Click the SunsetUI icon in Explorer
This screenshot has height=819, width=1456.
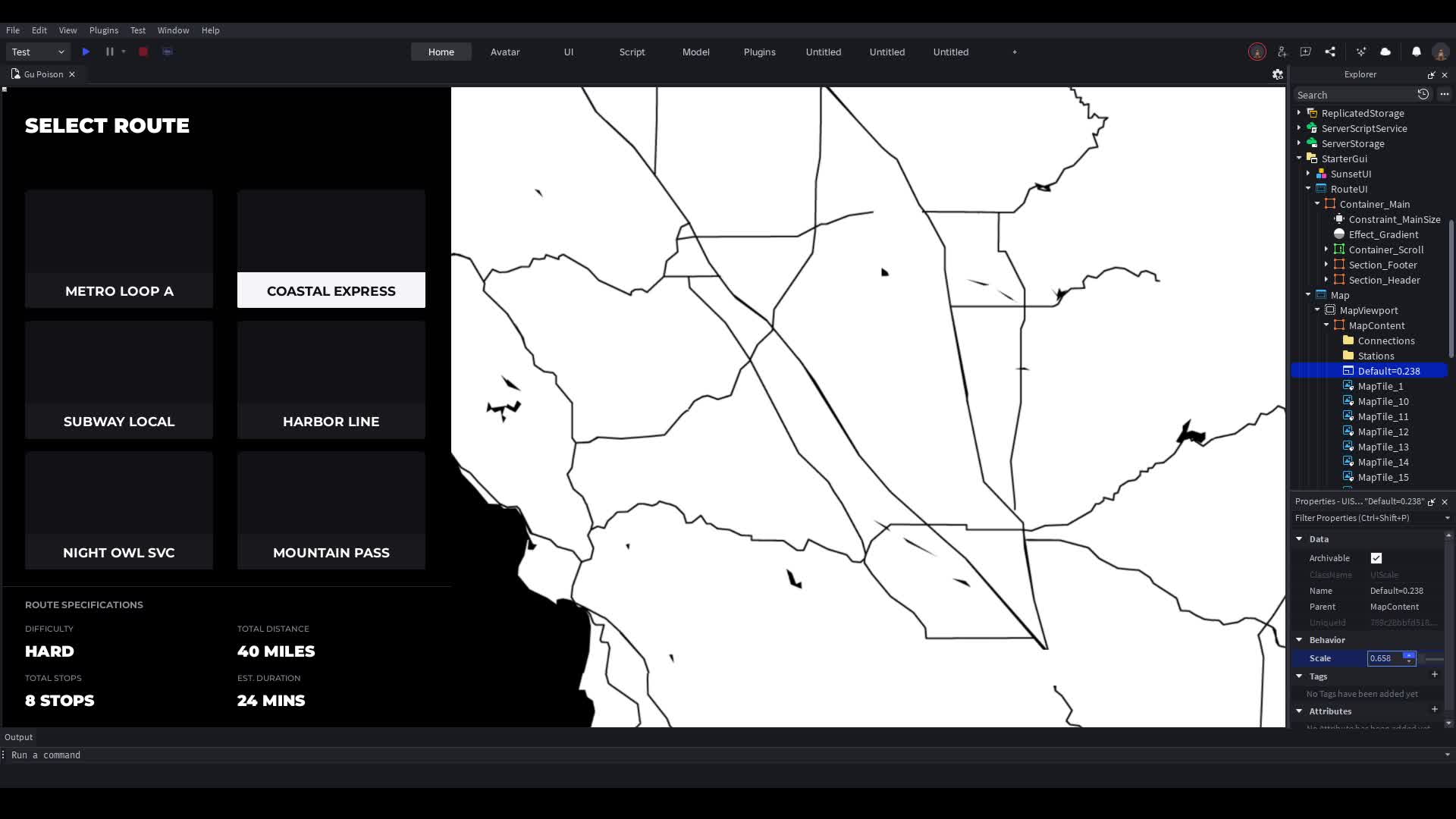[1321, 174]
